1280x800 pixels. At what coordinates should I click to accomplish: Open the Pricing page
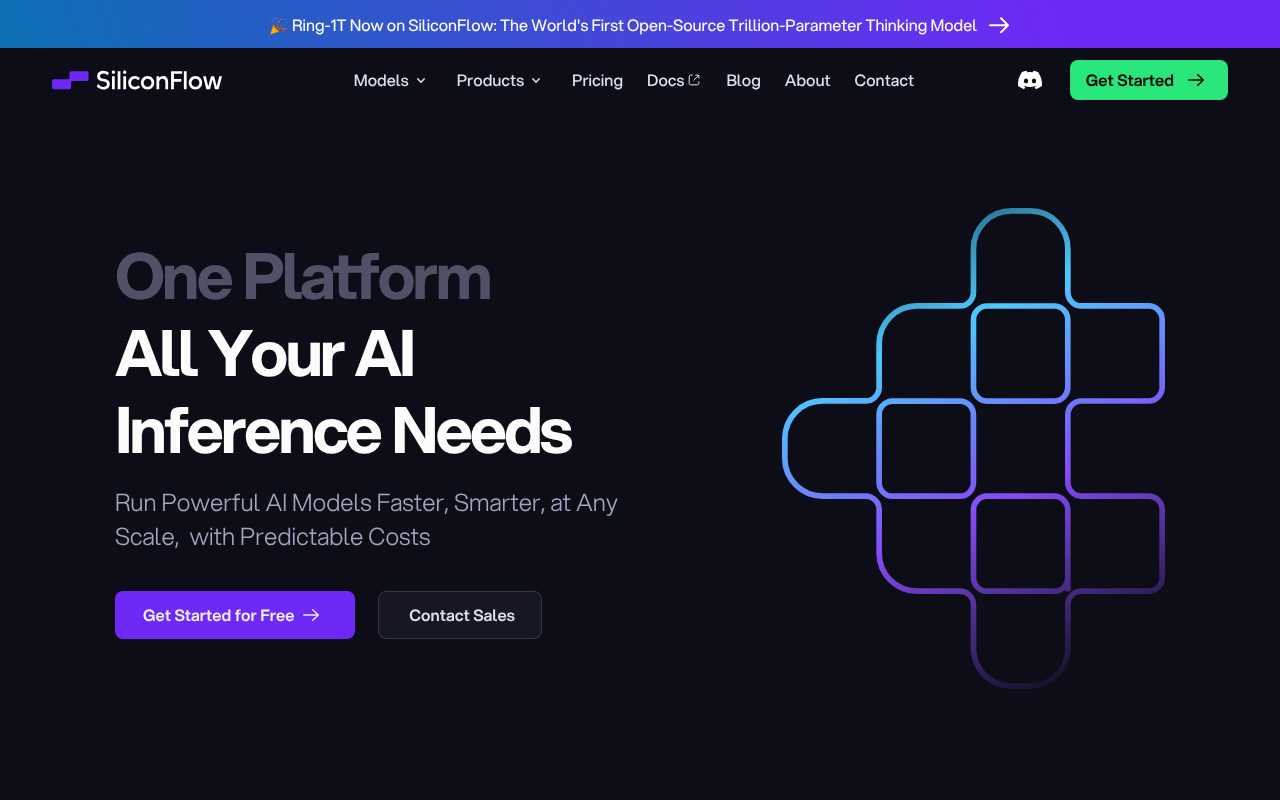click(597, 80)
